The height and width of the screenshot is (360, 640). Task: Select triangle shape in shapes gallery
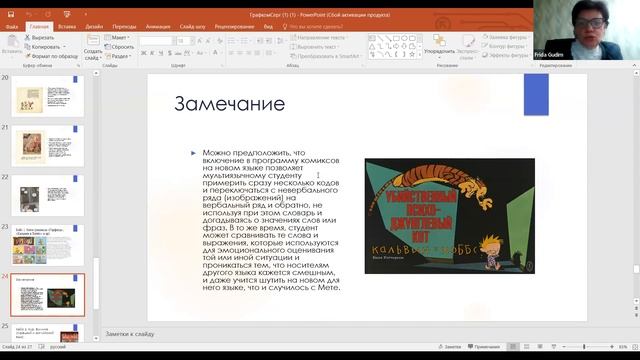[372, 46]
